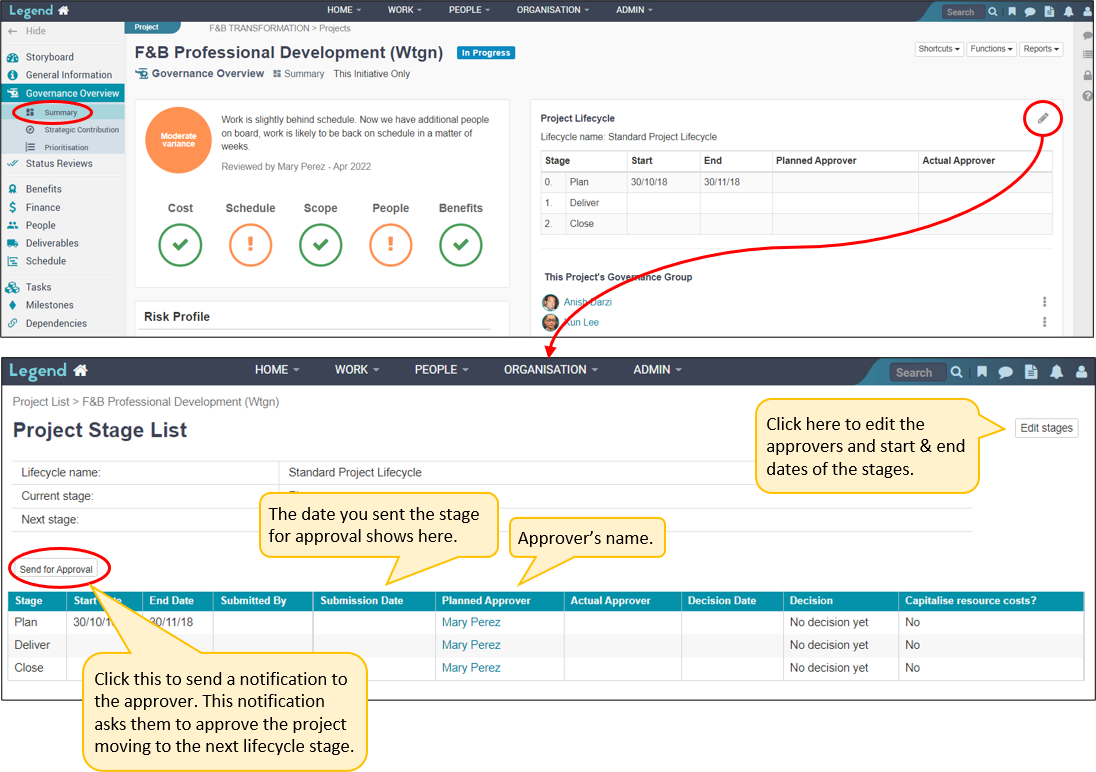Open Mary Perez link in Deliver row
Screen dimensions: 1096x772
470,645
